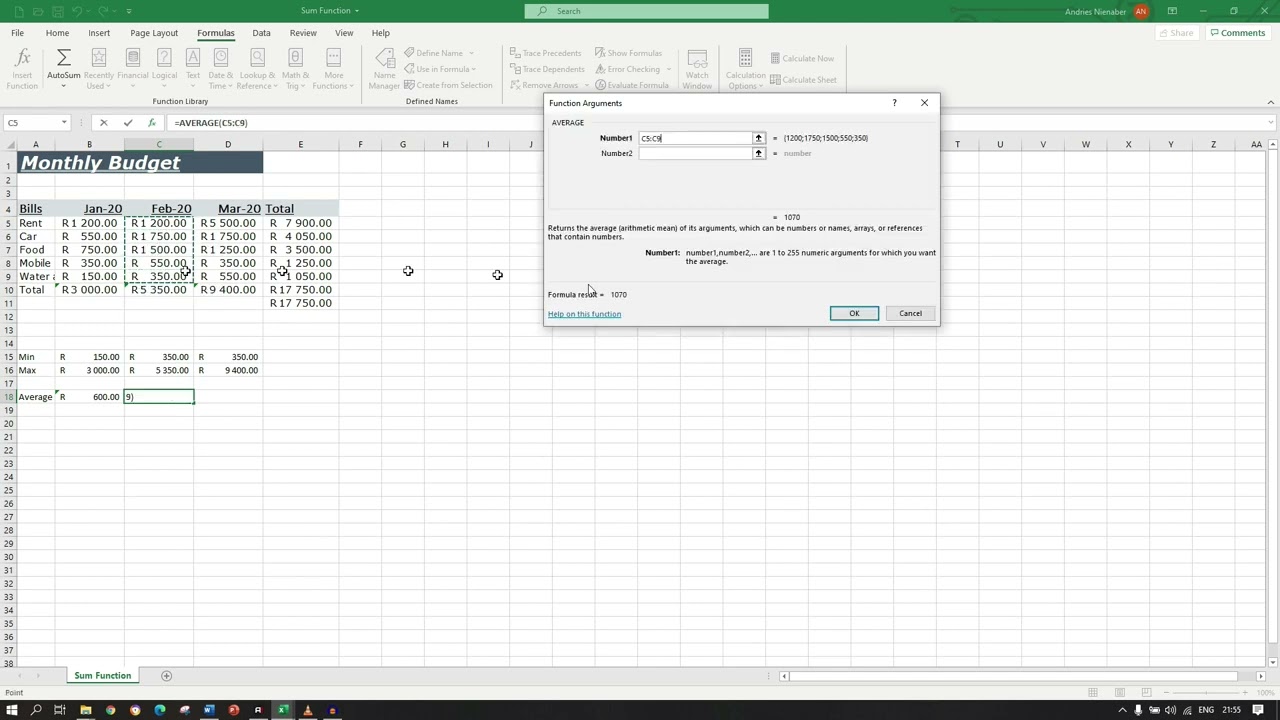Cancel entry with formula bar X
The width and height of the screenshot is (1280, 720).
(103, 123)
